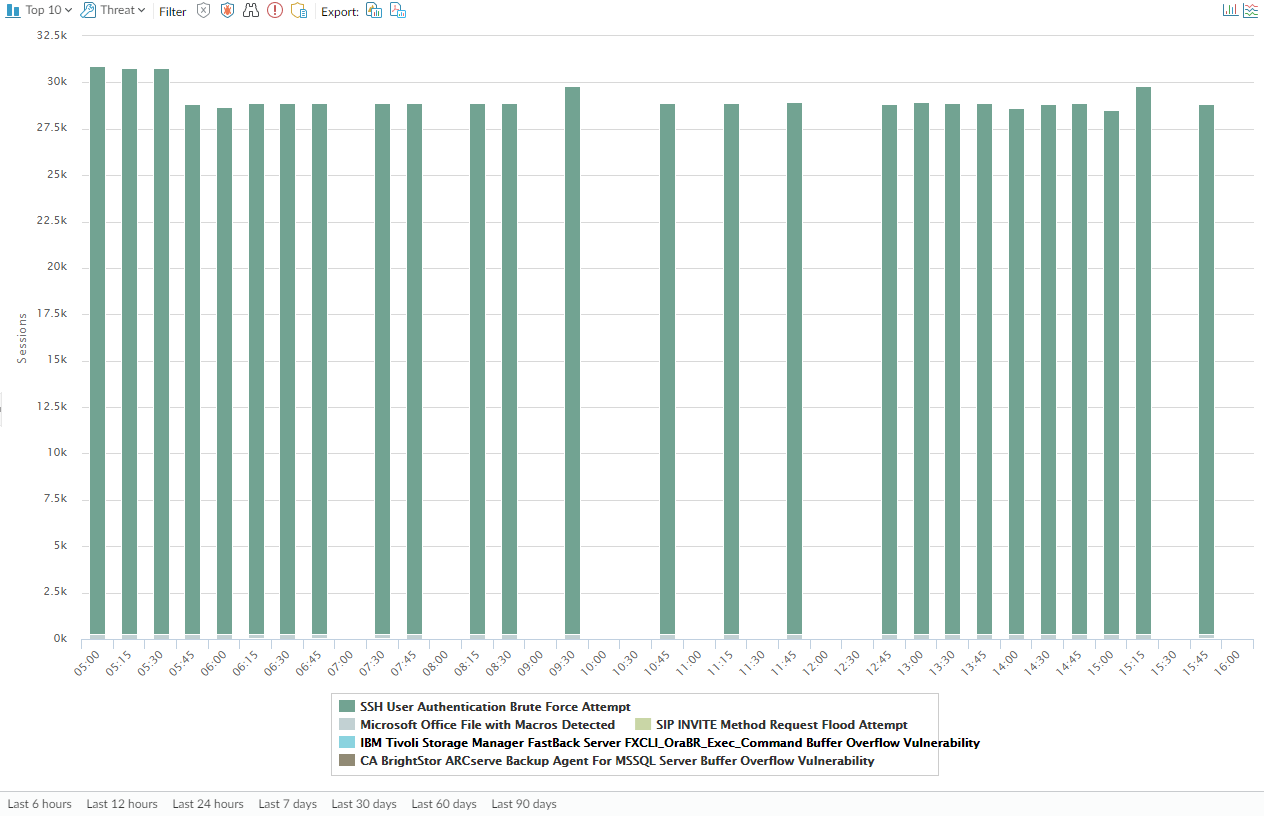
Task: Click the files filter shield-with-document icon
Action: tap(299, 11)
